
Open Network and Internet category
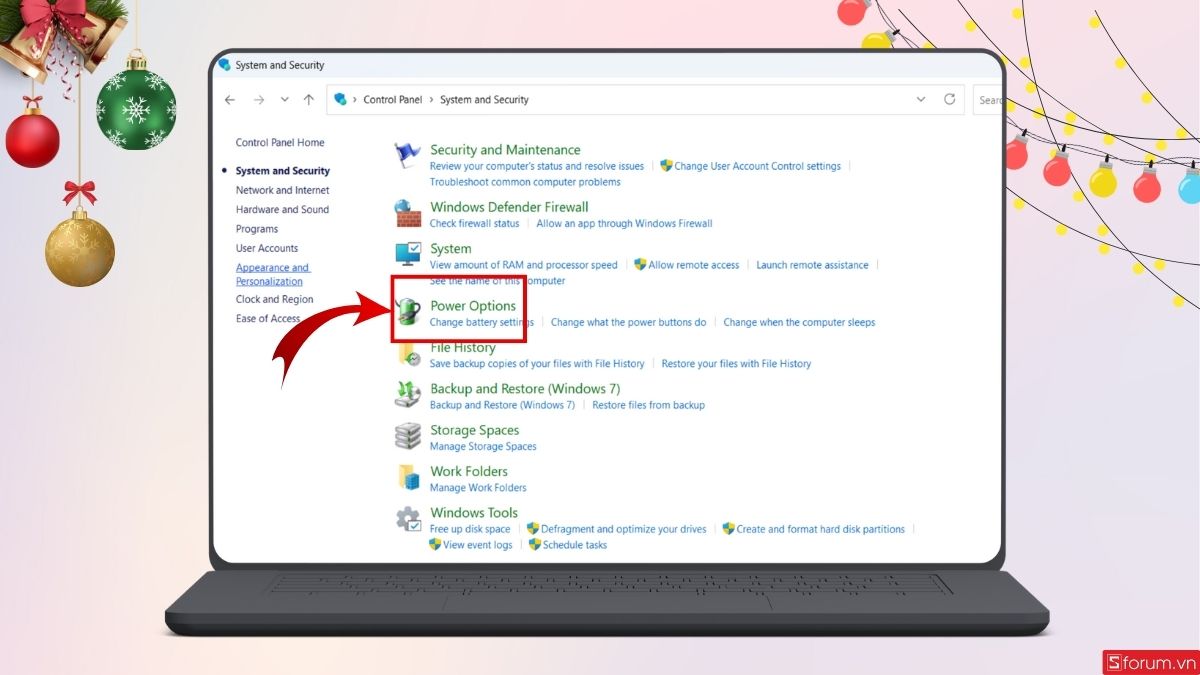282,190
